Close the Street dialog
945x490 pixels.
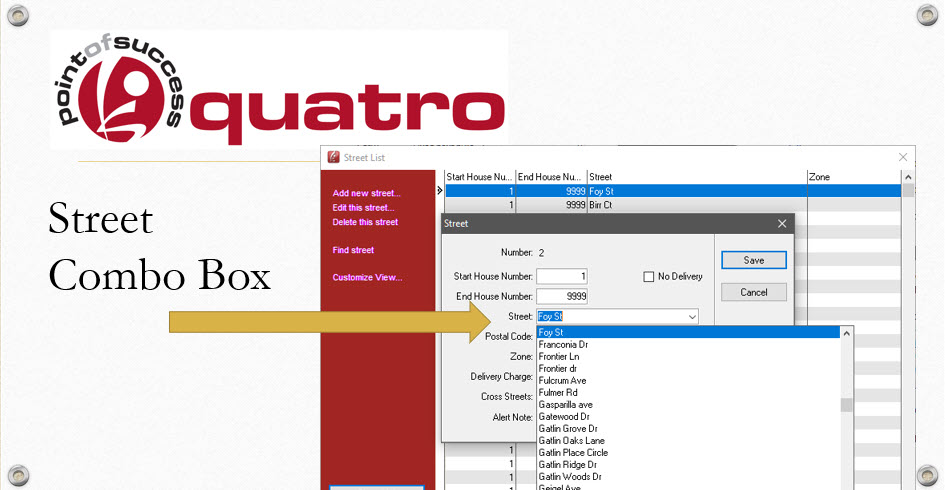[x=782, y=224]
